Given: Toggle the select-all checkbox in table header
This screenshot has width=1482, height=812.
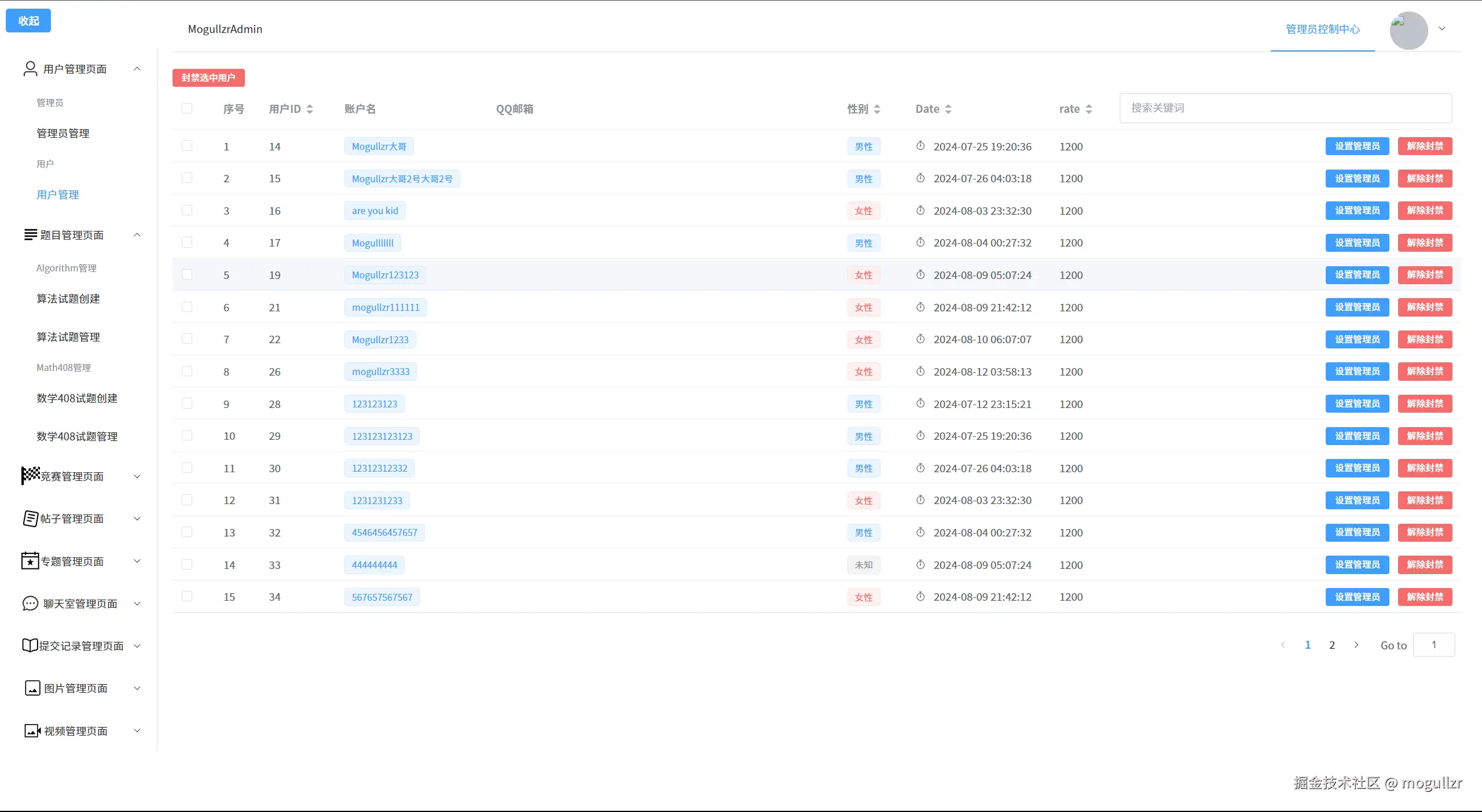Looking at the screenshot, I should [186, 108].
